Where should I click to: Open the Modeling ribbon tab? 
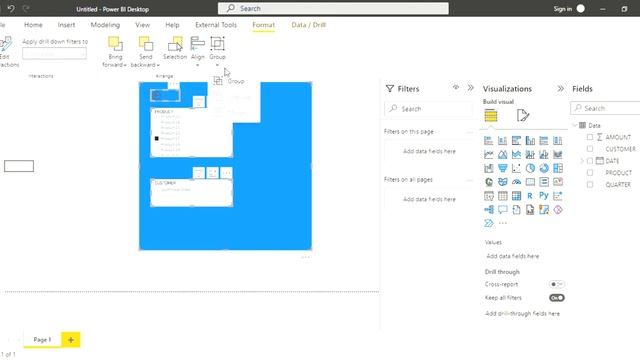[105, 25]
